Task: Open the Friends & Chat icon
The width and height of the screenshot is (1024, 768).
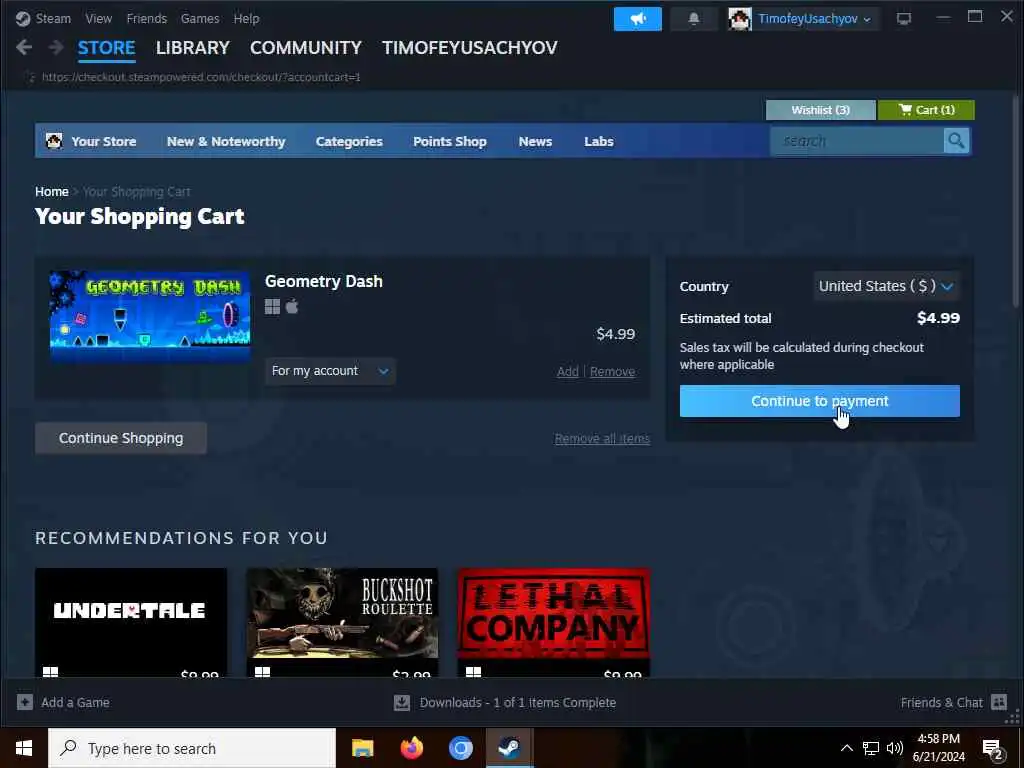Action: point(999,702)
